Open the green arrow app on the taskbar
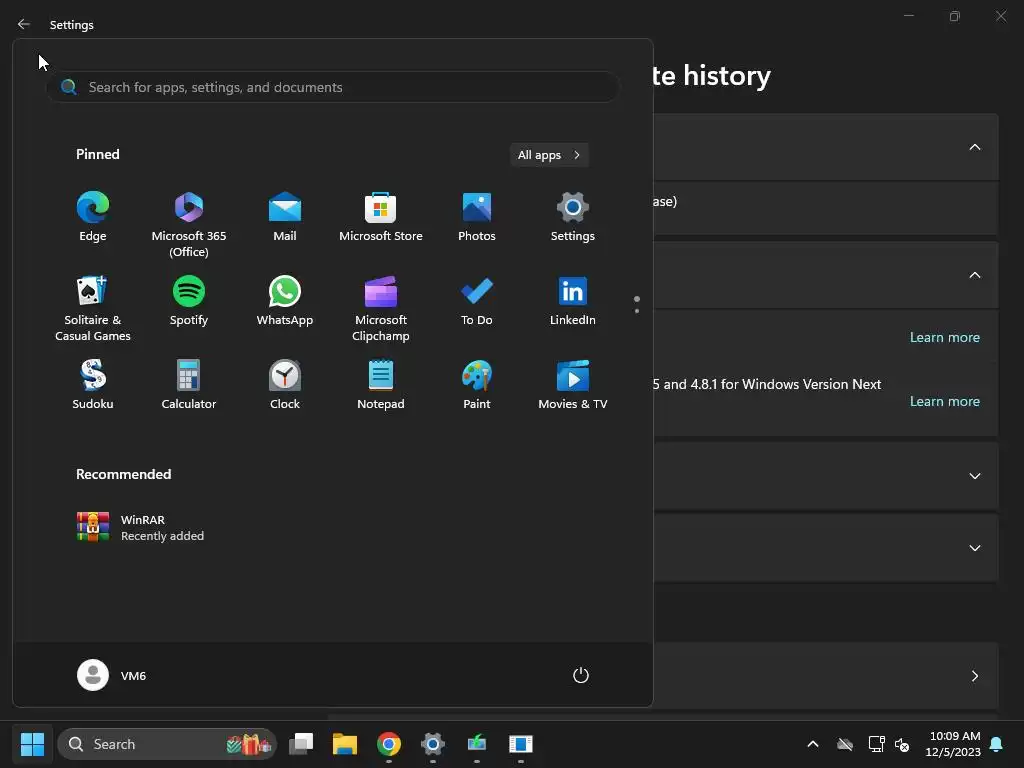 pos(477,744)
